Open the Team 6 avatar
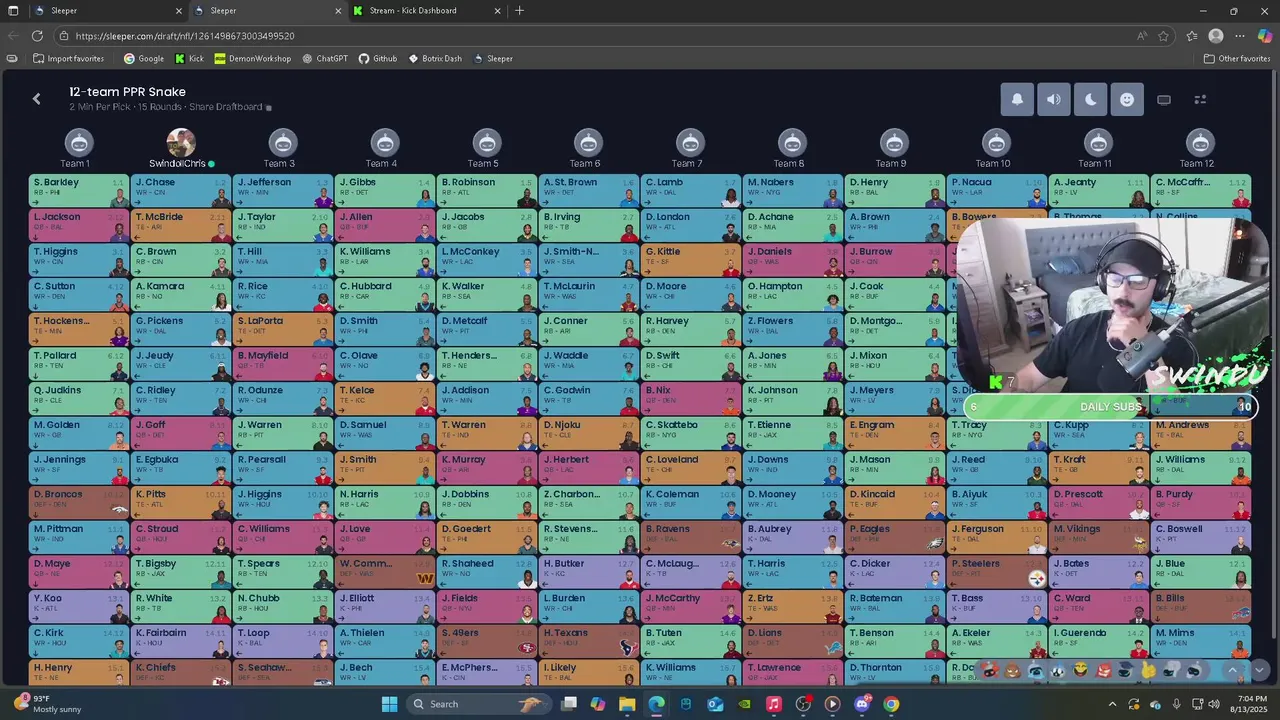 (x=589, y=143)
